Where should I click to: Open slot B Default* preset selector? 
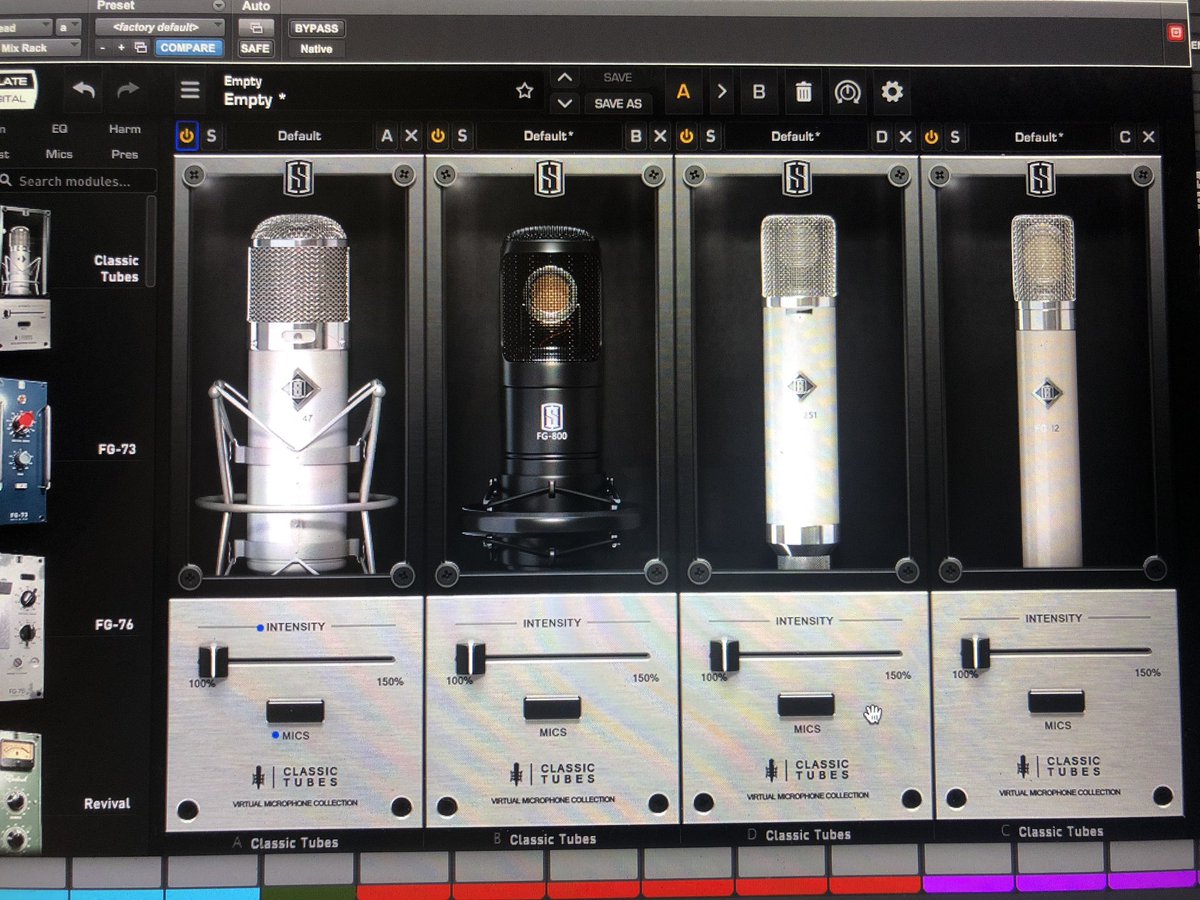549,136
